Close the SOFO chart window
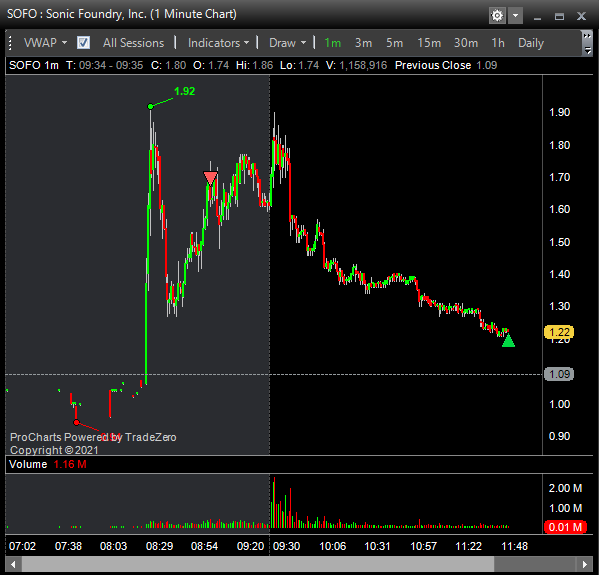 click(581, 16)
